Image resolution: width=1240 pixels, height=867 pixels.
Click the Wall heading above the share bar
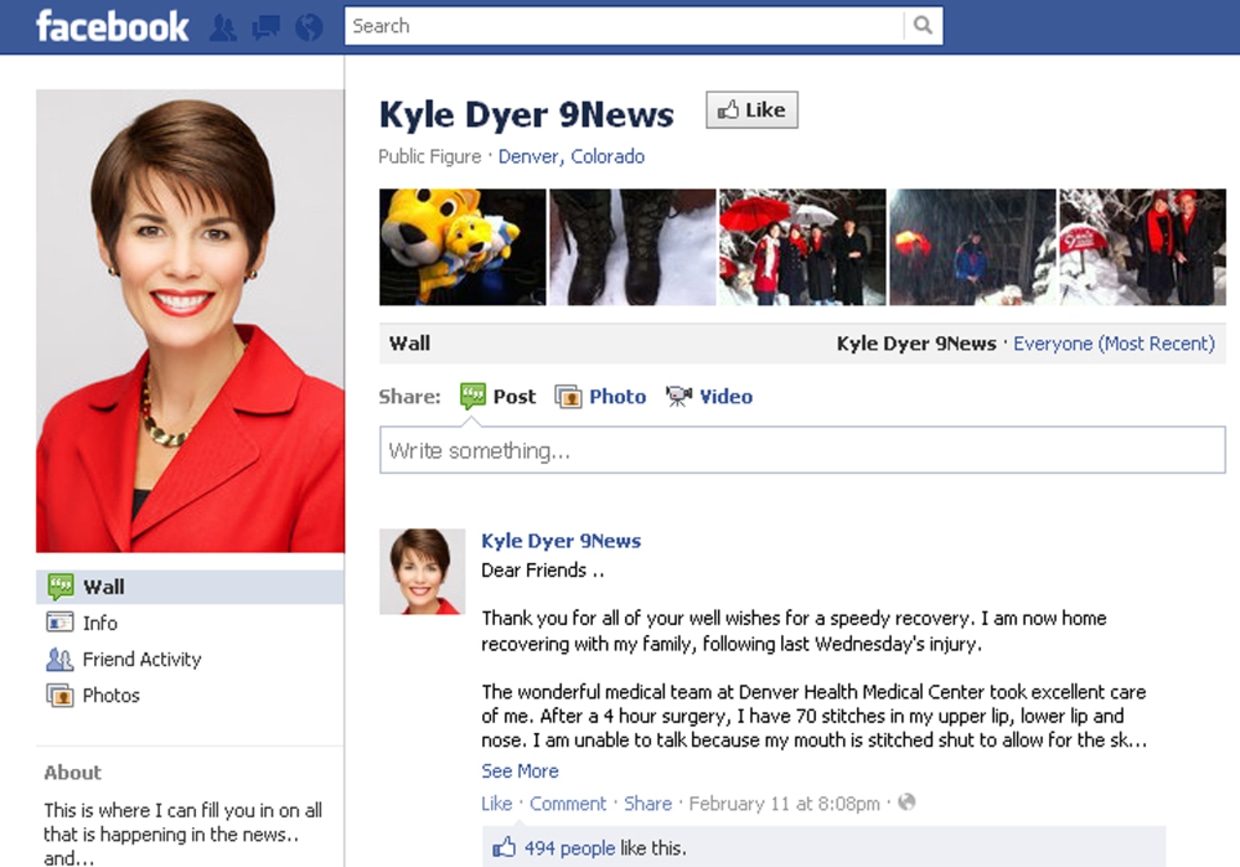tap(410, 343)
